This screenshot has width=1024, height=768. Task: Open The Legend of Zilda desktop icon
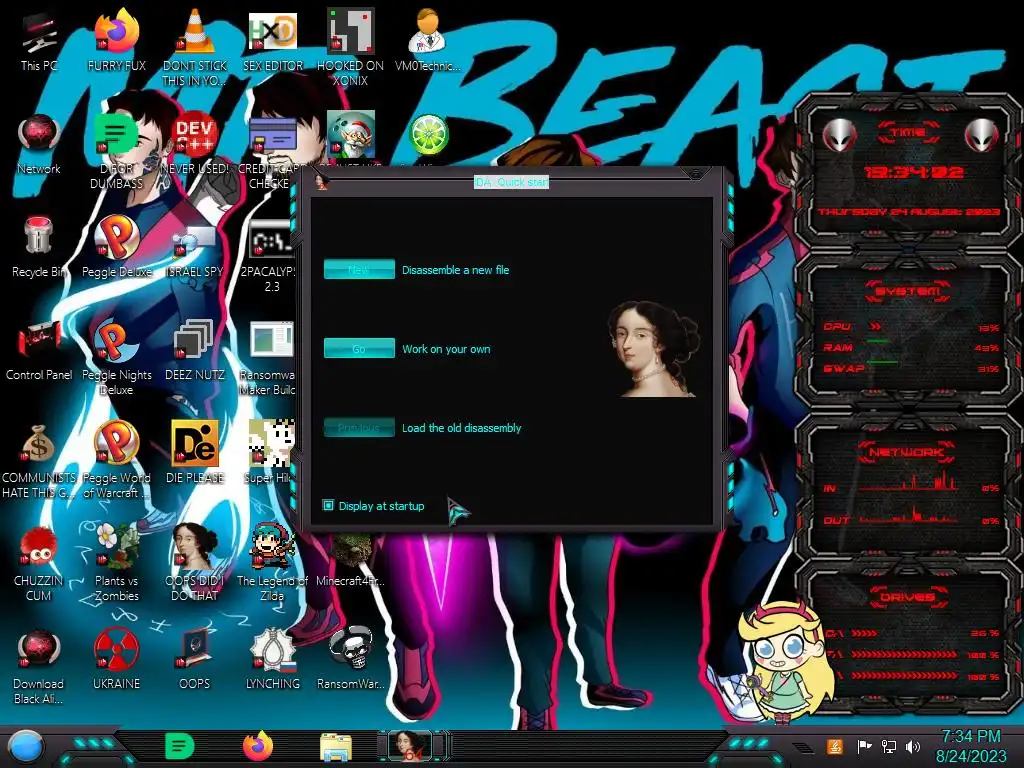click(x=272, y=563)
